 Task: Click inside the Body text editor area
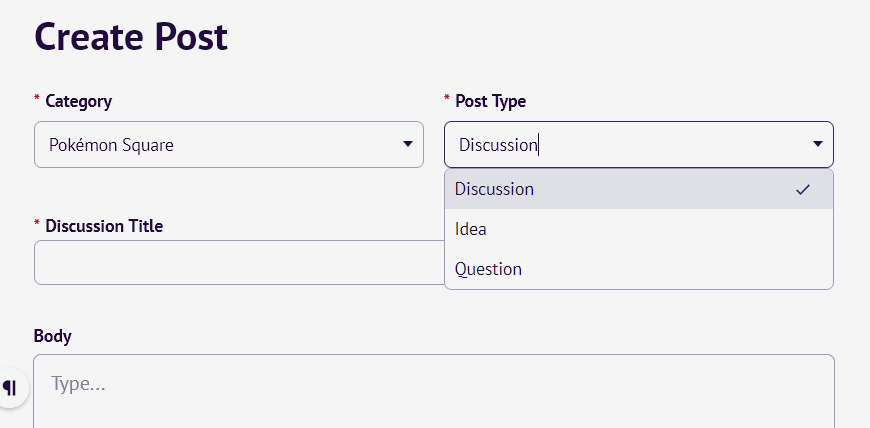(434, 391)
